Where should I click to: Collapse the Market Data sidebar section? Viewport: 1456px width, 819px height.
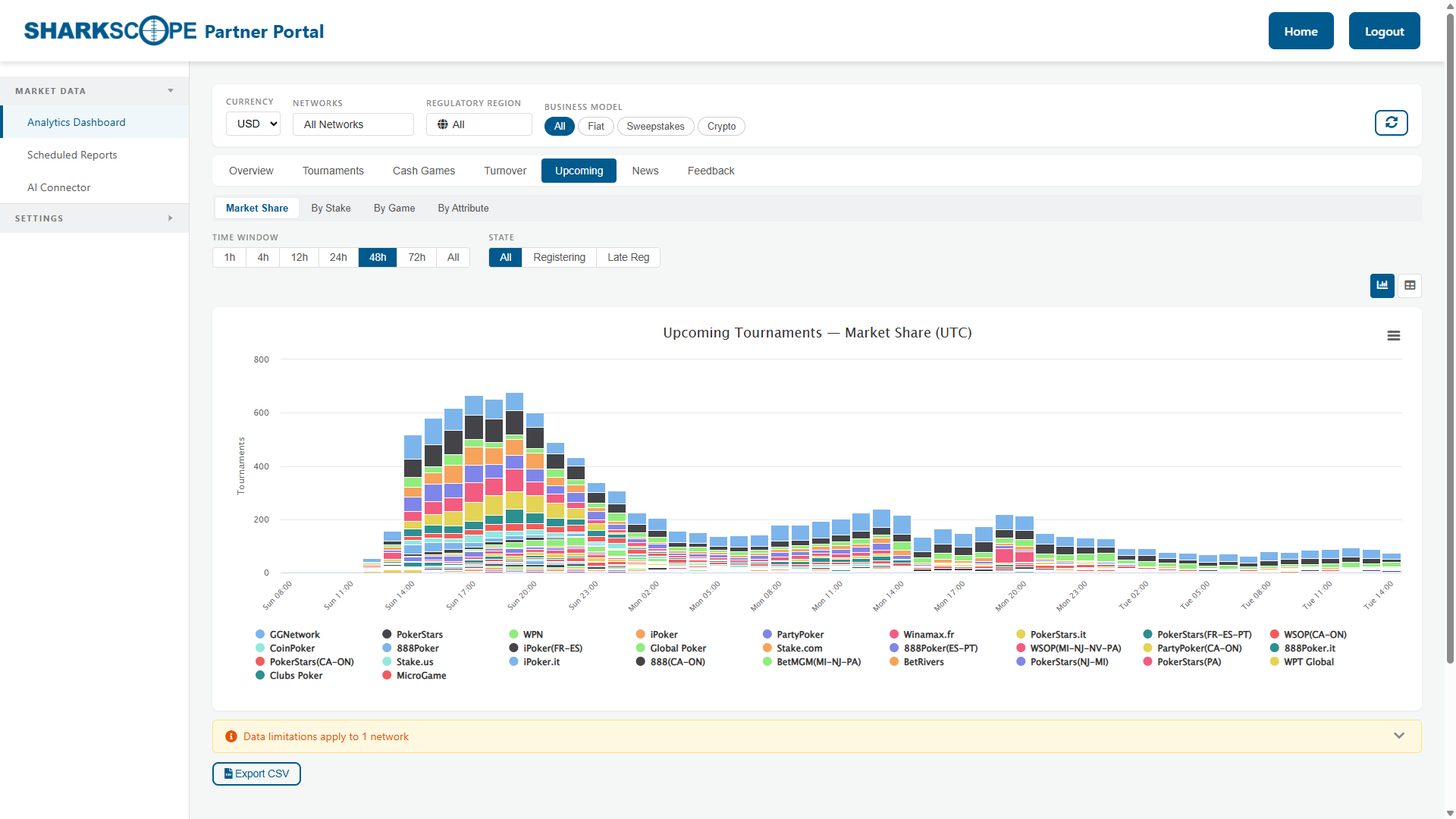click(94, 91)
